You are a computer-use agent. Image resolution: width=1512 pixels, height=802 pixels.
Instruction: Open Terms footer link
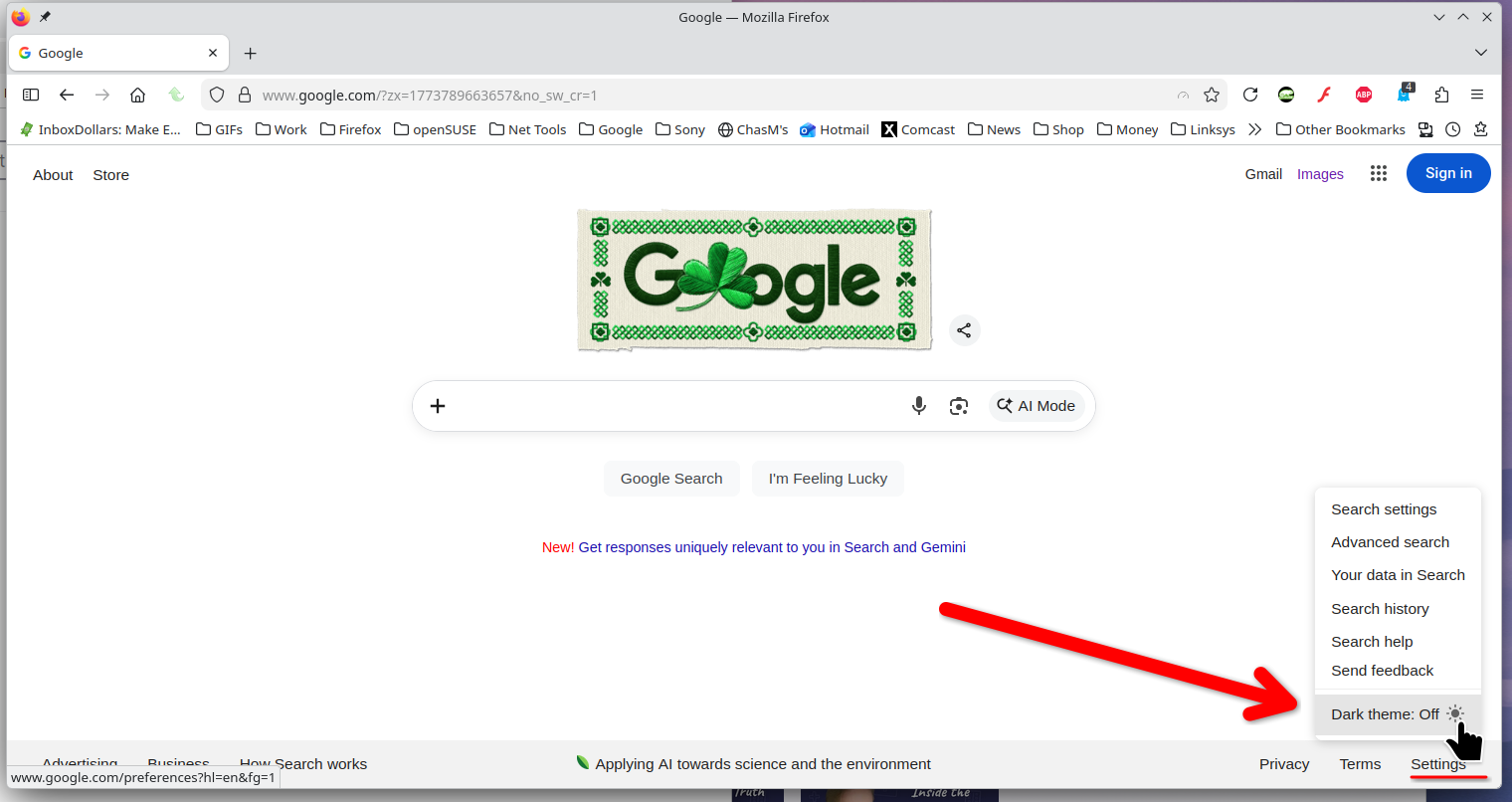(1360, 764)
